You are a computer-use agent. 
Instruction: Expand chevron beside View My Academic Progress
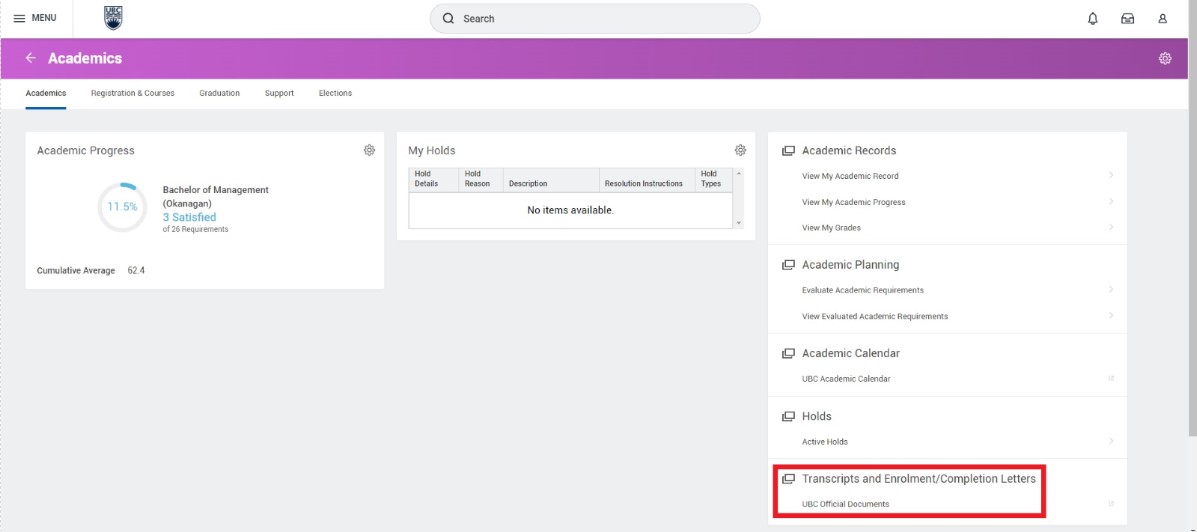tap(1112, 202)
